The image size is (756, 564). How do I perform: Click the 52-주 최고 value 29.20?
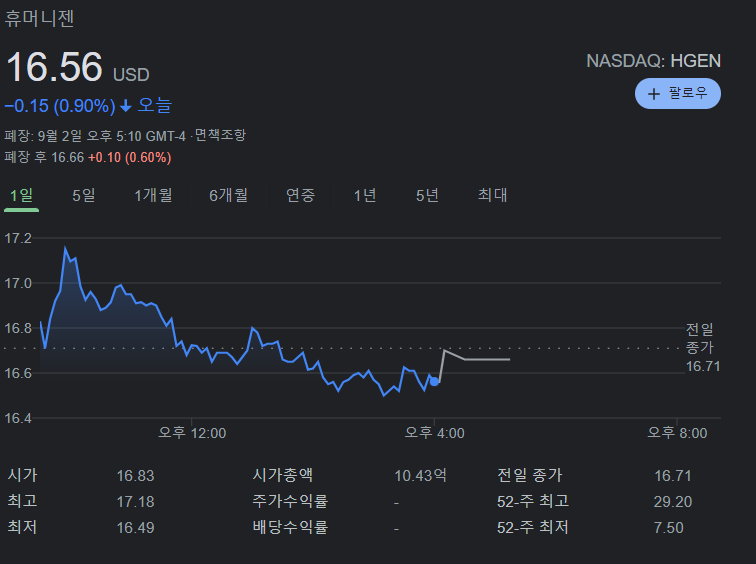[x=673, y=502]
